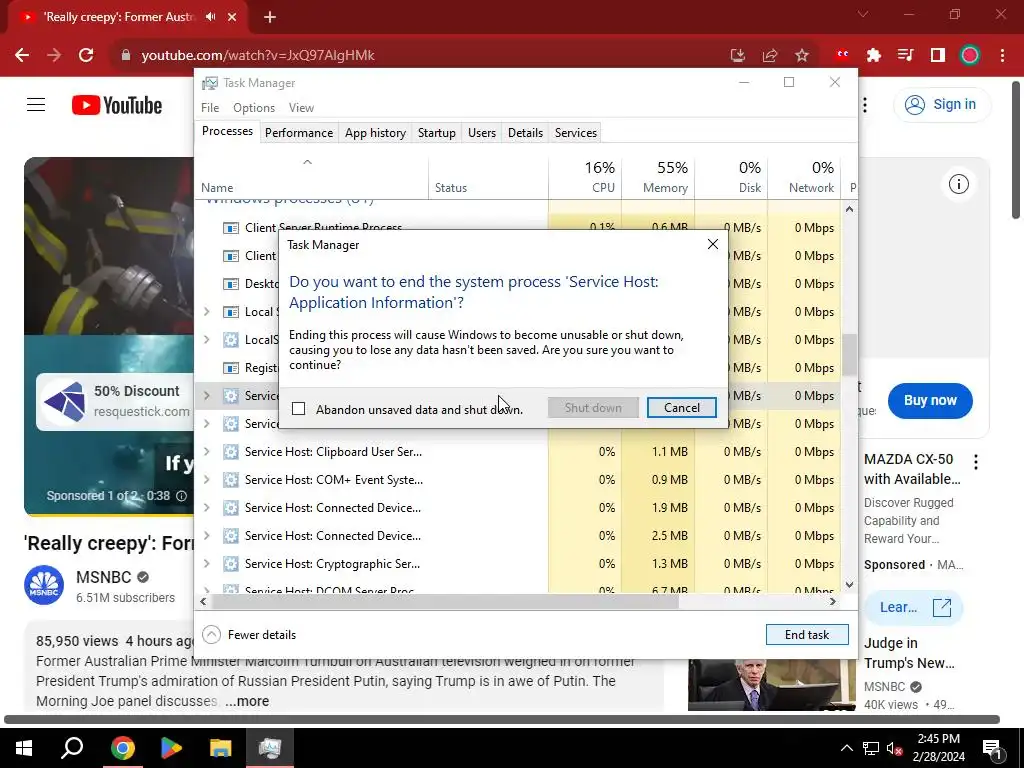Reload the YouTube page
The height and width of the screenshot is (768, 1024).
[86, 56]
